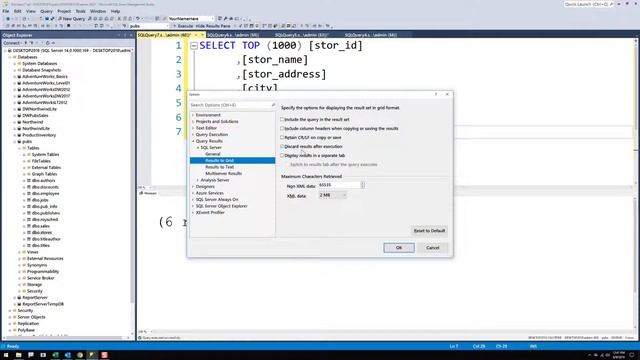Image resolution: width=640 pixels, height=360 pixels.
Task: Tick 'Include the query in the result set'
Action: [x=282, y=120]
